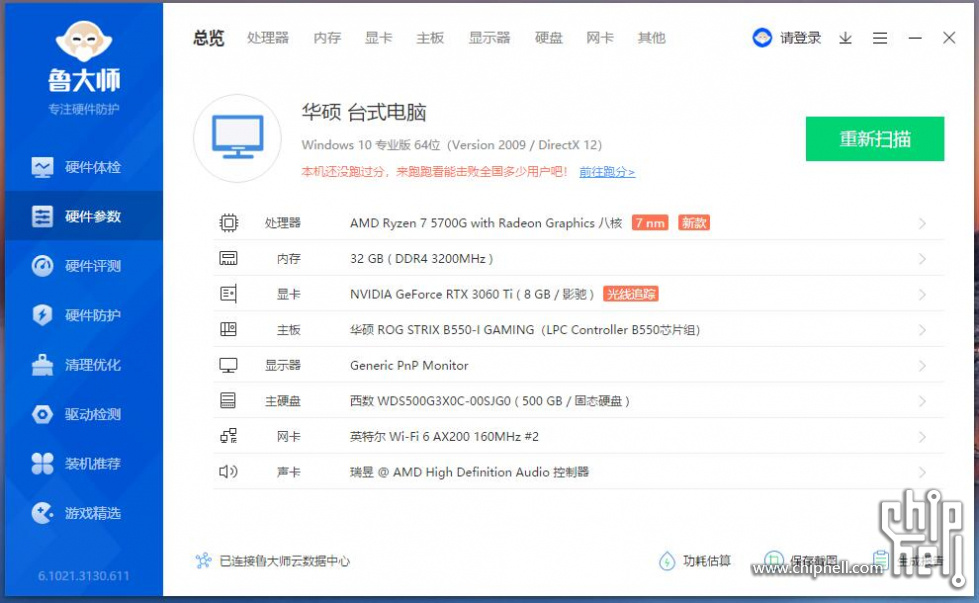
Task: Click 华硕 ROG STRIX B550-I GAMING text
Action: [x=525, y=330]
